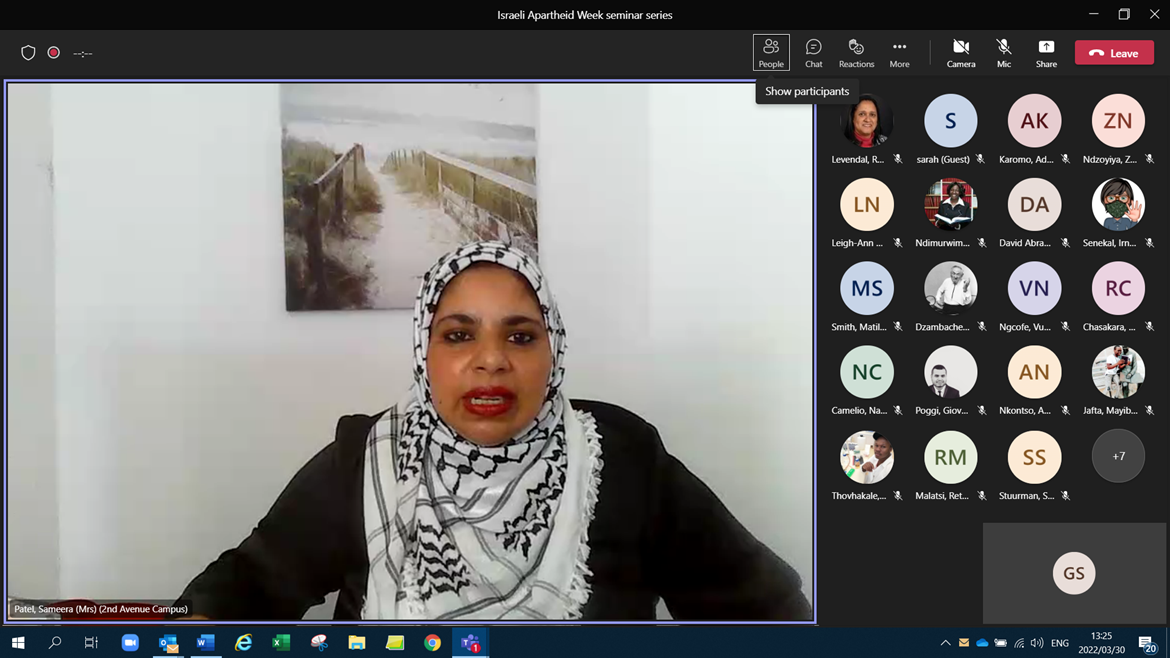
Task: Select the RM Malatsi avatar
Action: [x=951, y=457]
